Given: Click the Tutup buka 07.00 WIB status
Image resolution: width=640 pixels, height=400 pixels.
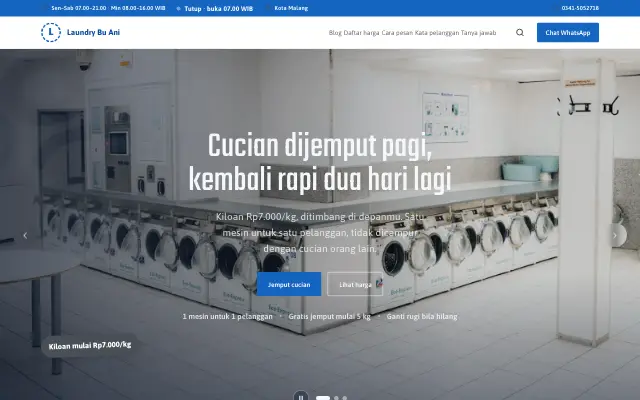Looking at the screenshot, I should (x=218, y=9).
